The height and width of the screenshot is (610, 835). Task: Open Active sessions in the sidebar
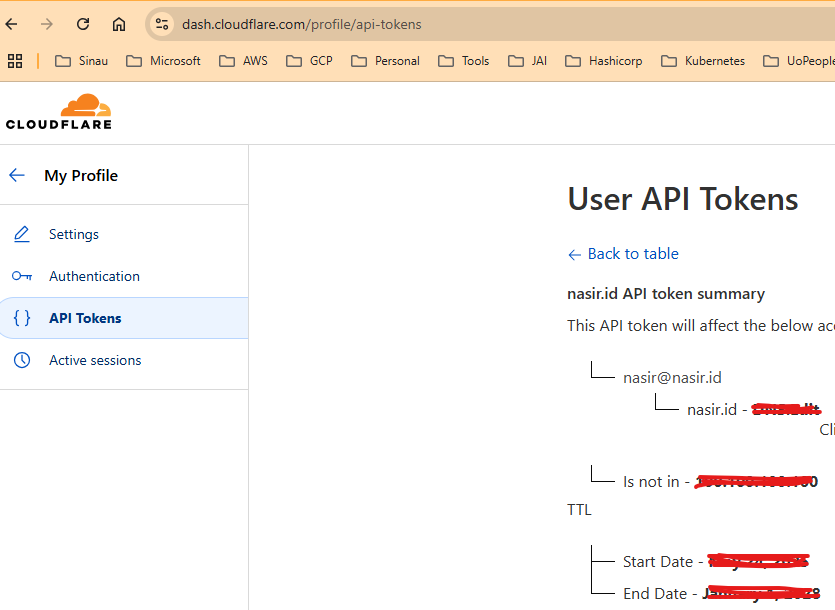(x=95, y=360)
